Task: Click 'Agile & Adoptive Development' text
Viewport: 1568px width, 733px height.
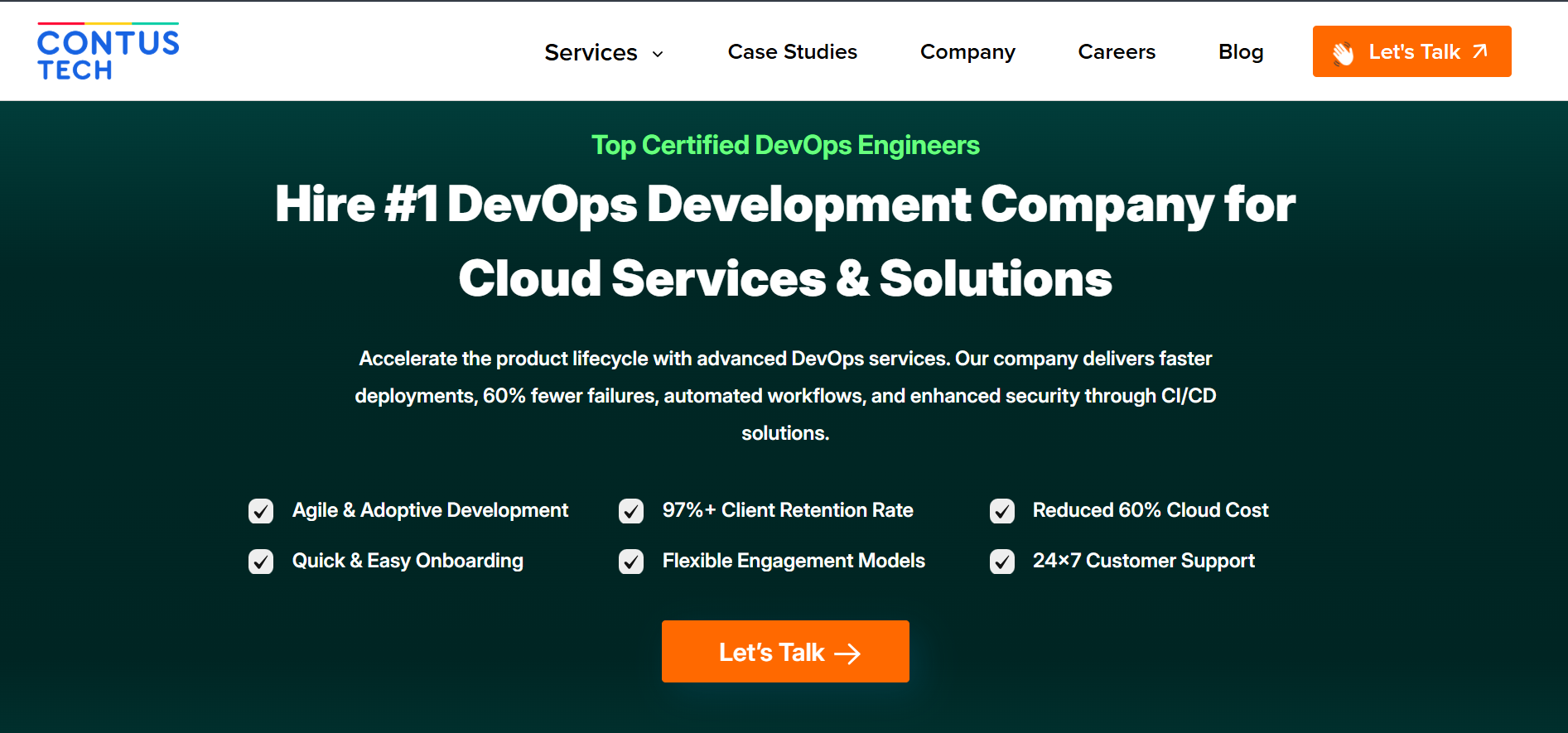Action: (x=430, y=510)
